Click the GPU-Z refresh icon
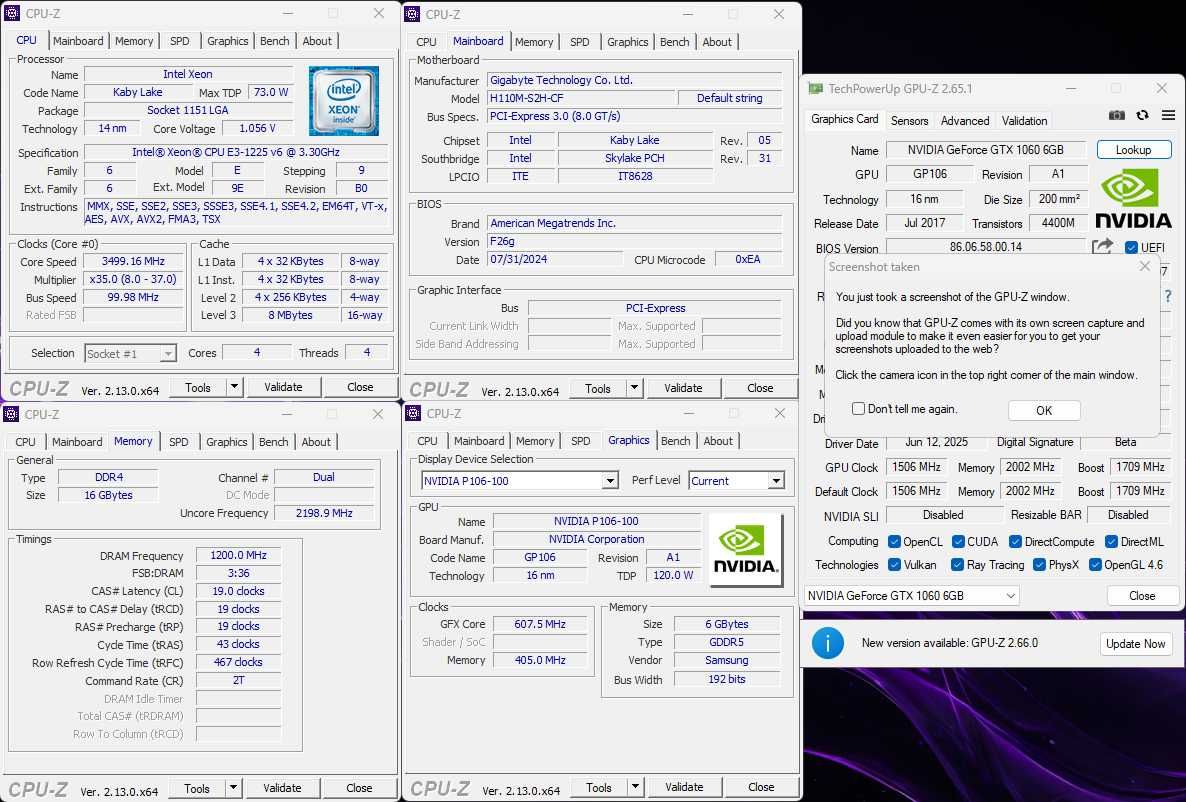This screenshot has width=1186, height=802. pos(1142,116)
